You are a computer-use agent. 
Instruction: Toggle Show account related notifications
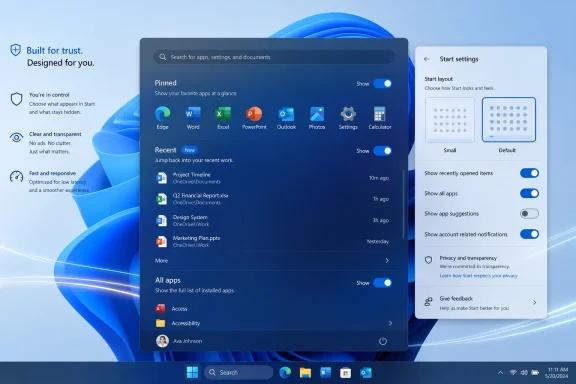(529, 234)
